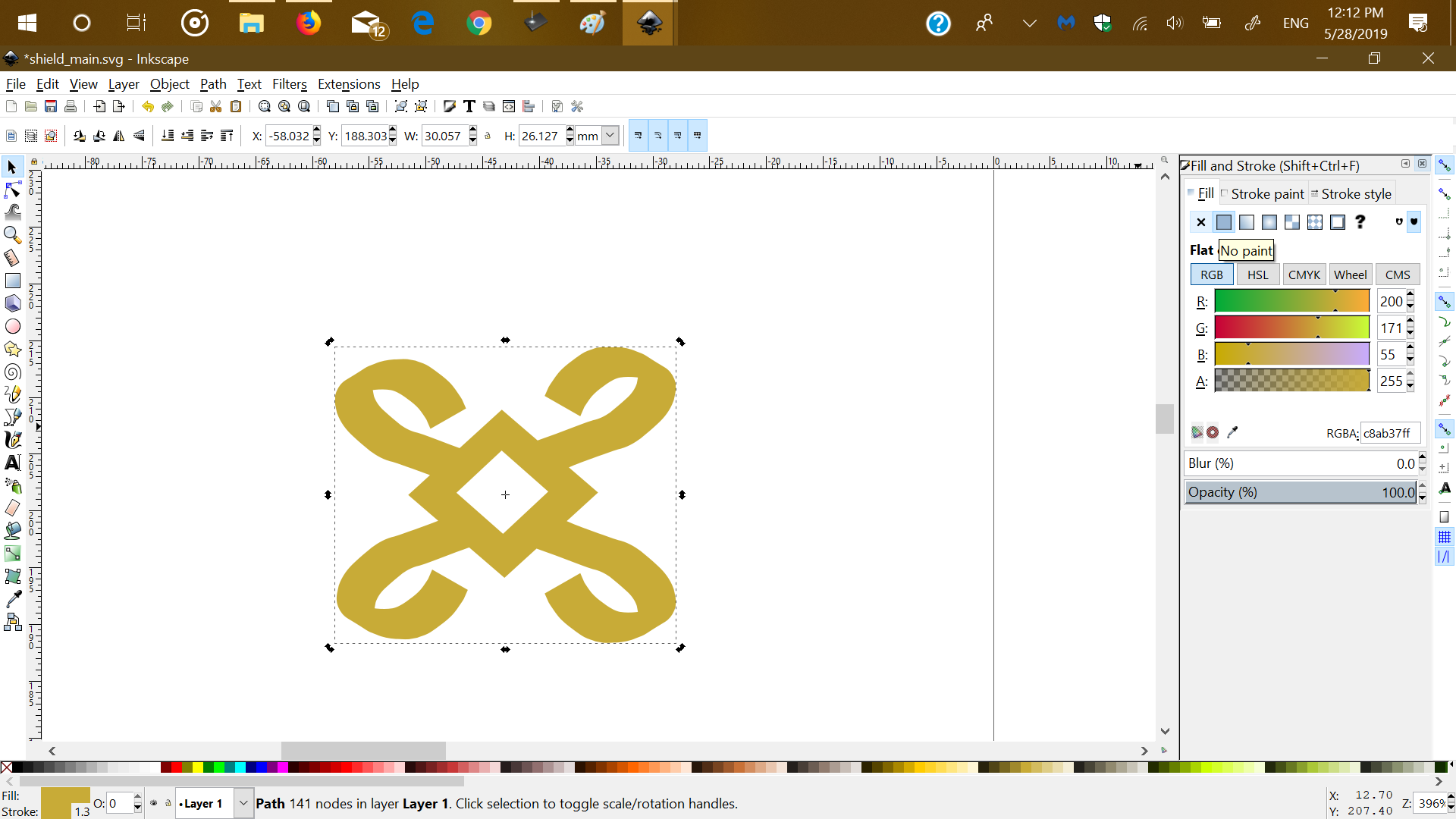The width and height of the screenshot is (1456, 819).
Task: Click the Opacity (%) slider bar
Action: click(x=1301, y=492)
